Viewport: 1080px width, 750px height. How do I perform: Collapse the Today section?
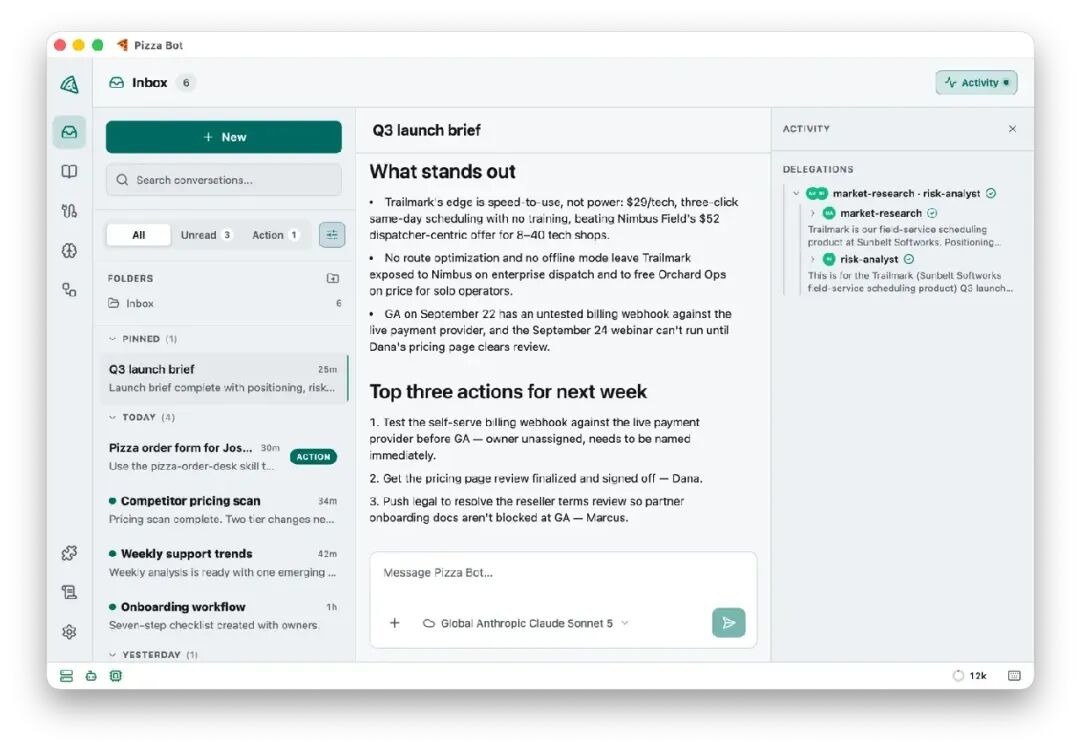tap(112, 417)
